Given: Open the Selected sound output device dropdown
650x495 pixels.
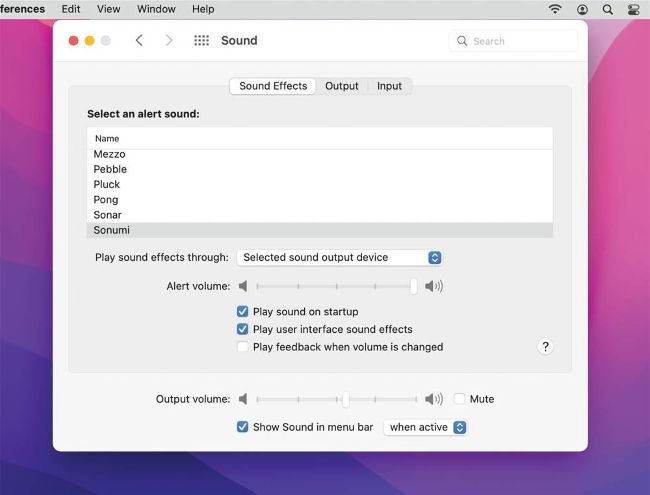Looking at the screenshot, I should [x=340, y=257].
